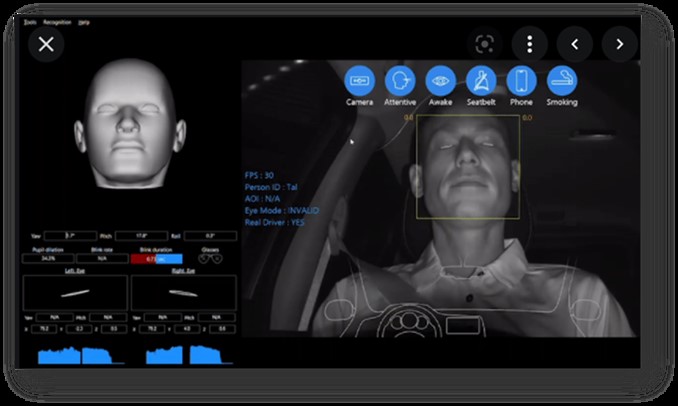Image resolution: width=678 pixels, height=406 pixels.
Task: Click the Seatbelt indicator icon
Action: [x=481, y=80]
